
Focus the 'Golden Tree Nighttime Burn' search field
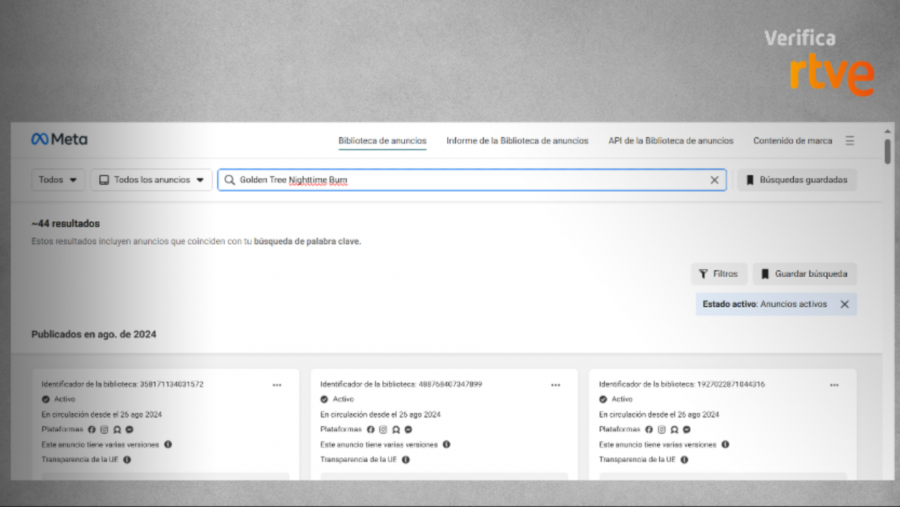(x=470, y=180)
